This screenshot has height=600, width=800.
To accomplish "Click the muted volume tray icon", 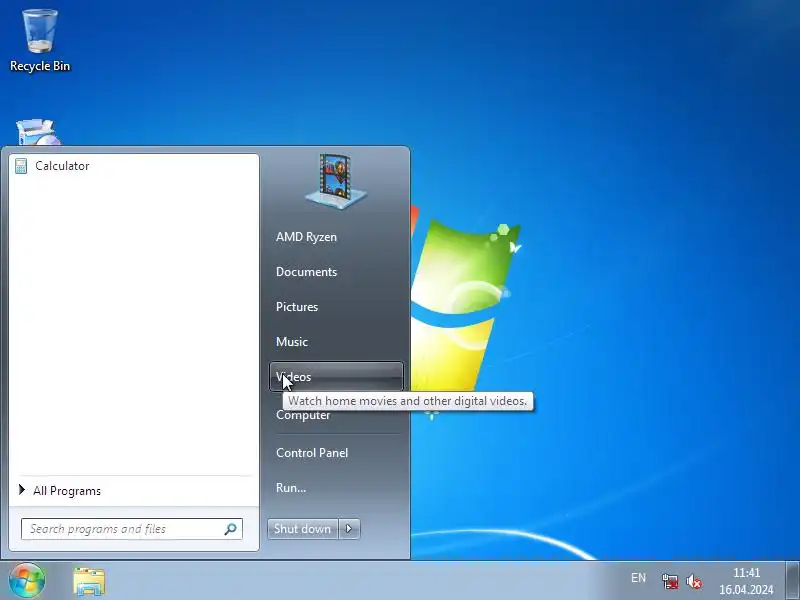I will (694, 581).
